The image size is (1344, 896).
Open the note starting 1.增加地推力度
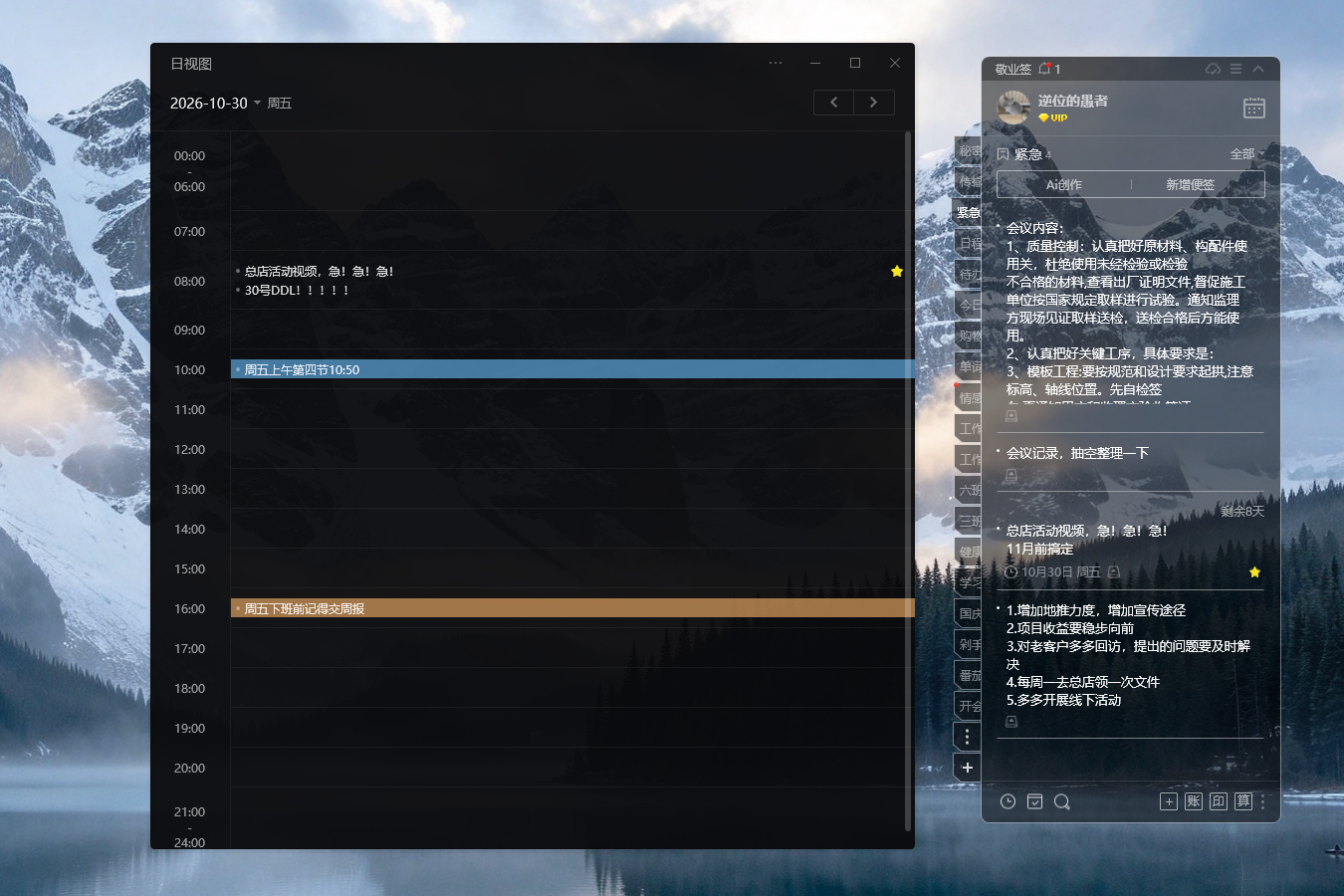tap(1128, 655)
